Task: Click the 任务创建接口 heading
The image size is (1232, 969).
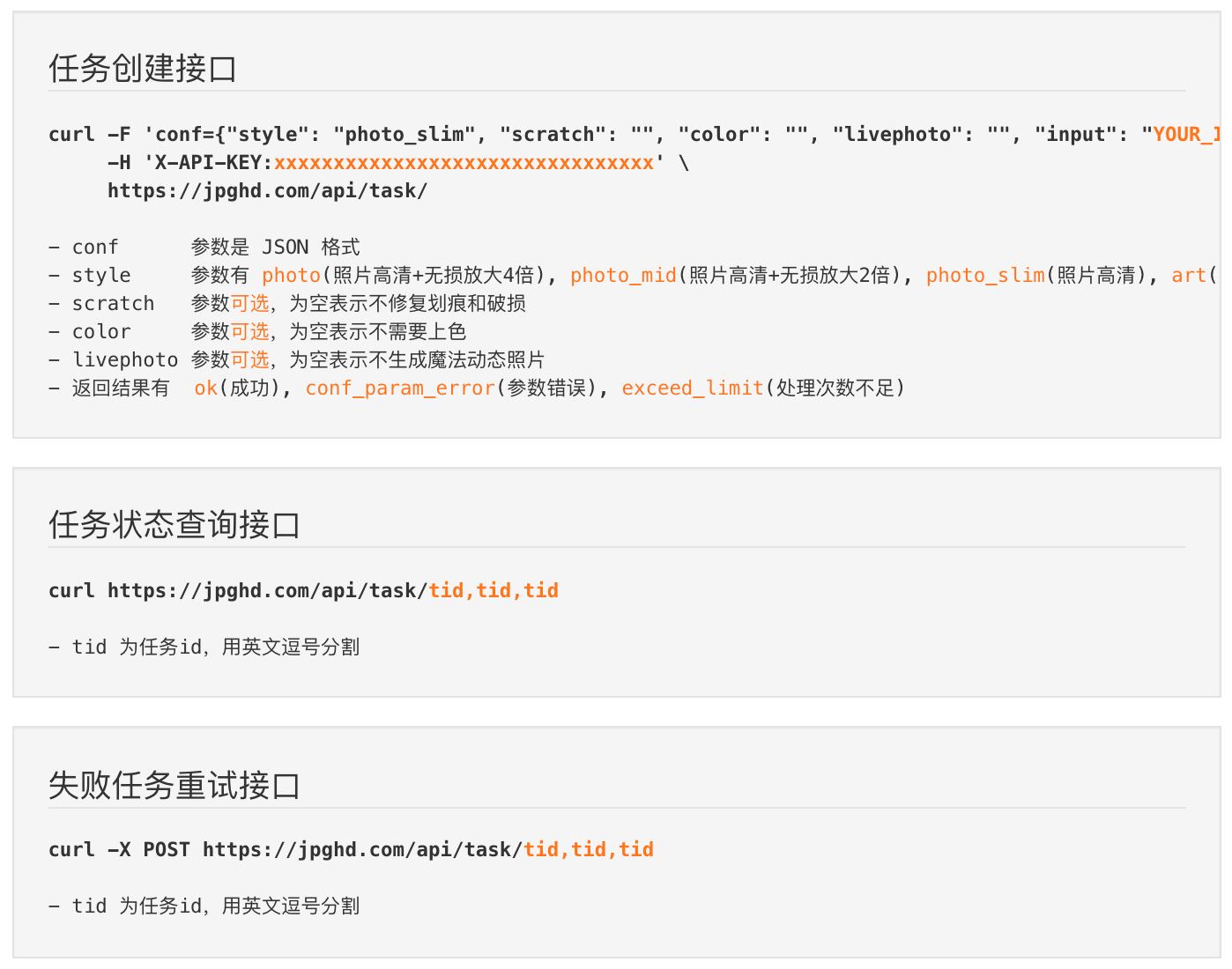Action: point(143,69)
